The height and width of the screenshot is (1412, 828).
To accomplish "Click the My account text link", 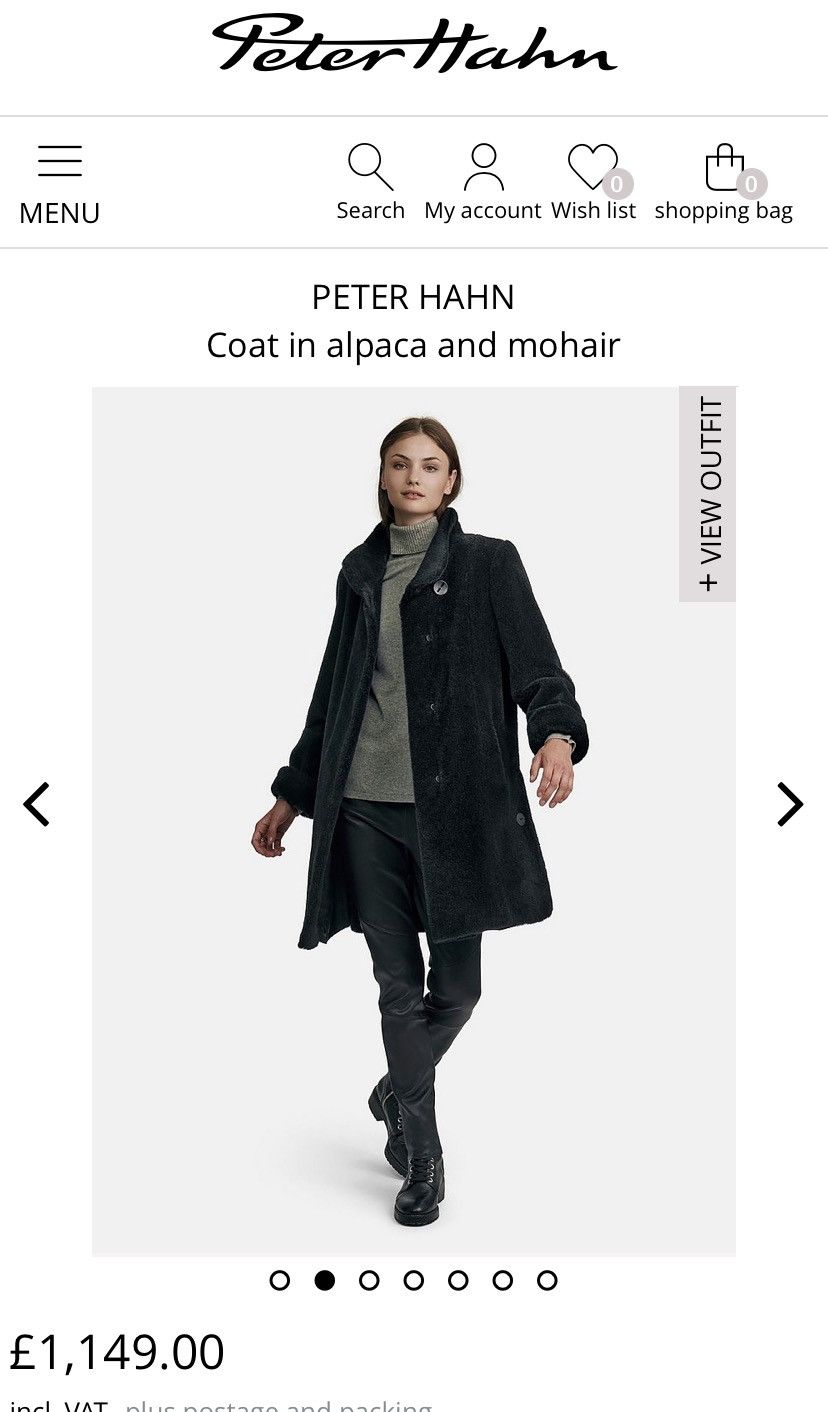I will tap(483, 210).
